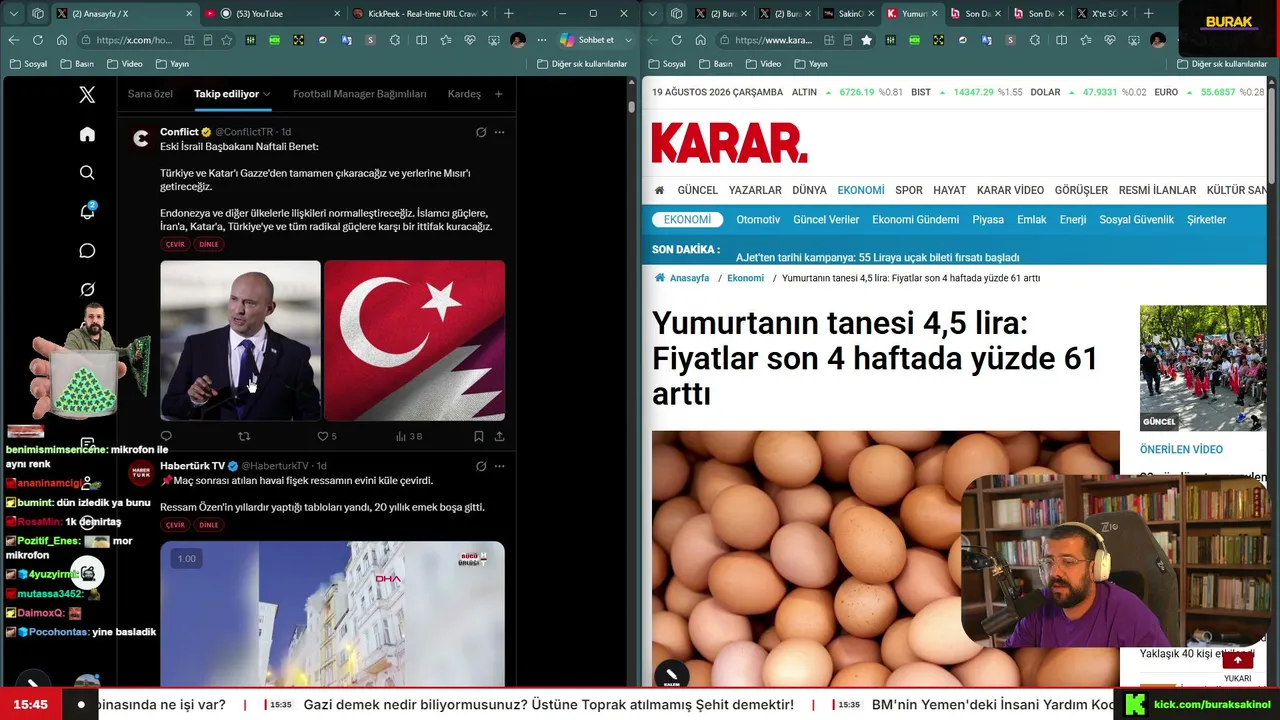Viewport: 1280px width, 720px height.
Task: Open Güncel Veriler in Ekonomi subnav
Action: pos(826,220)
